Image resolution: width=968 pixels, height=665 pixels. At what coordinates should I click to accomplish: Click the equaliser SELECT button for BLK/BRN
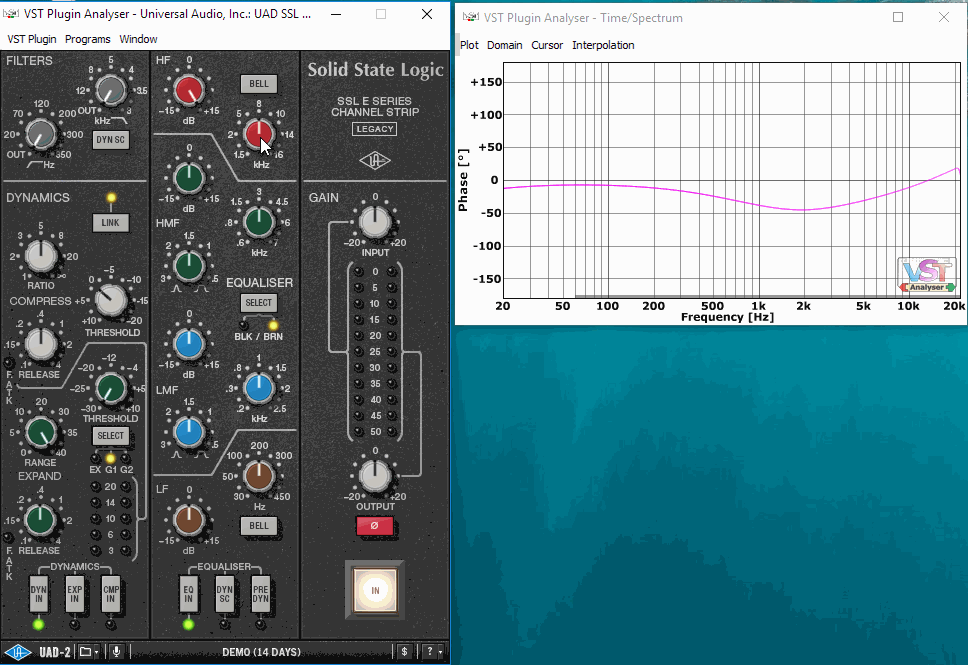point(259,303)
